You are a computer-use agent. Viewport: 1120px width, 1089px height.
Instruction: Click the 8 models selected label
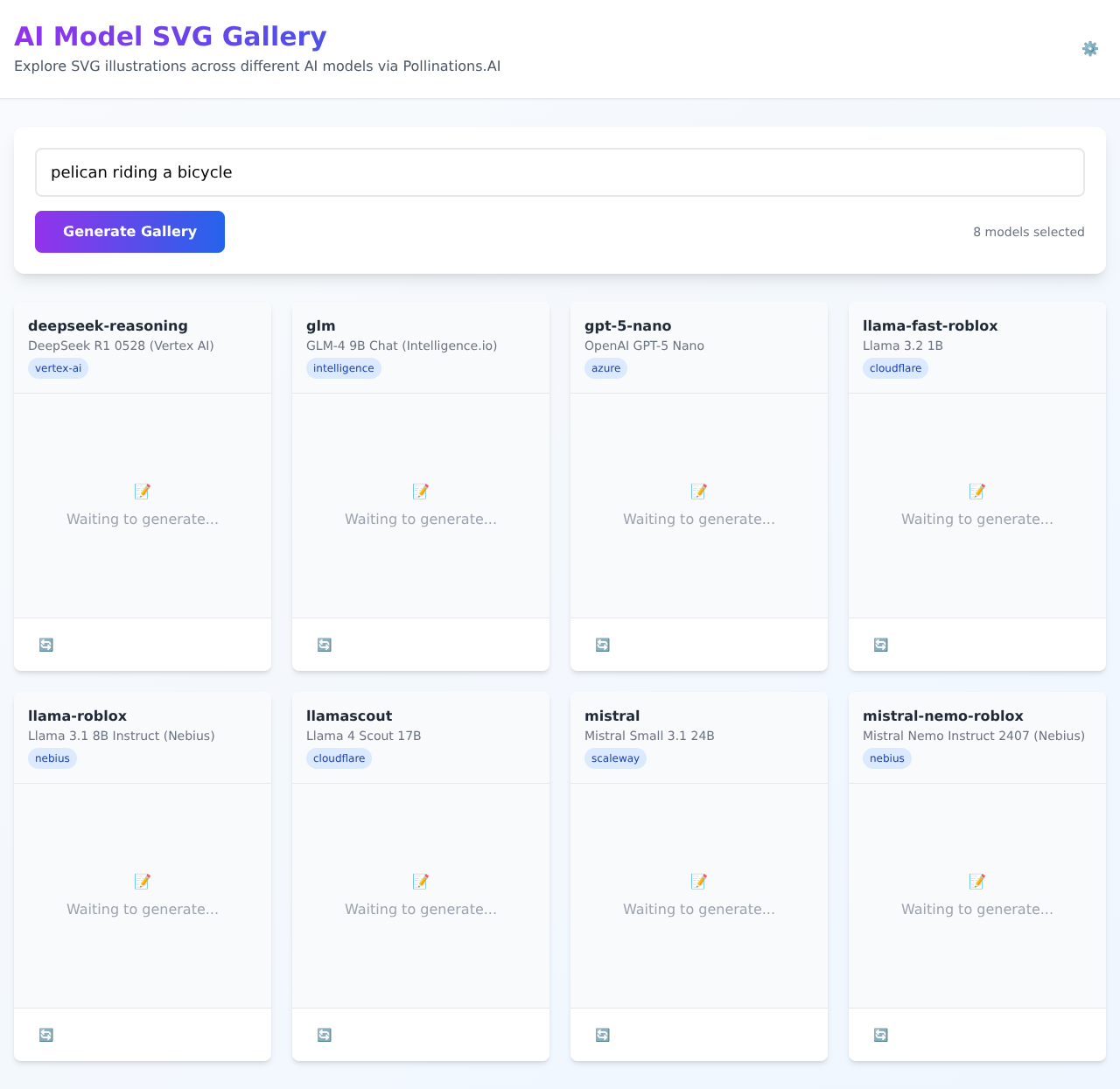(x=1028, y=232)
